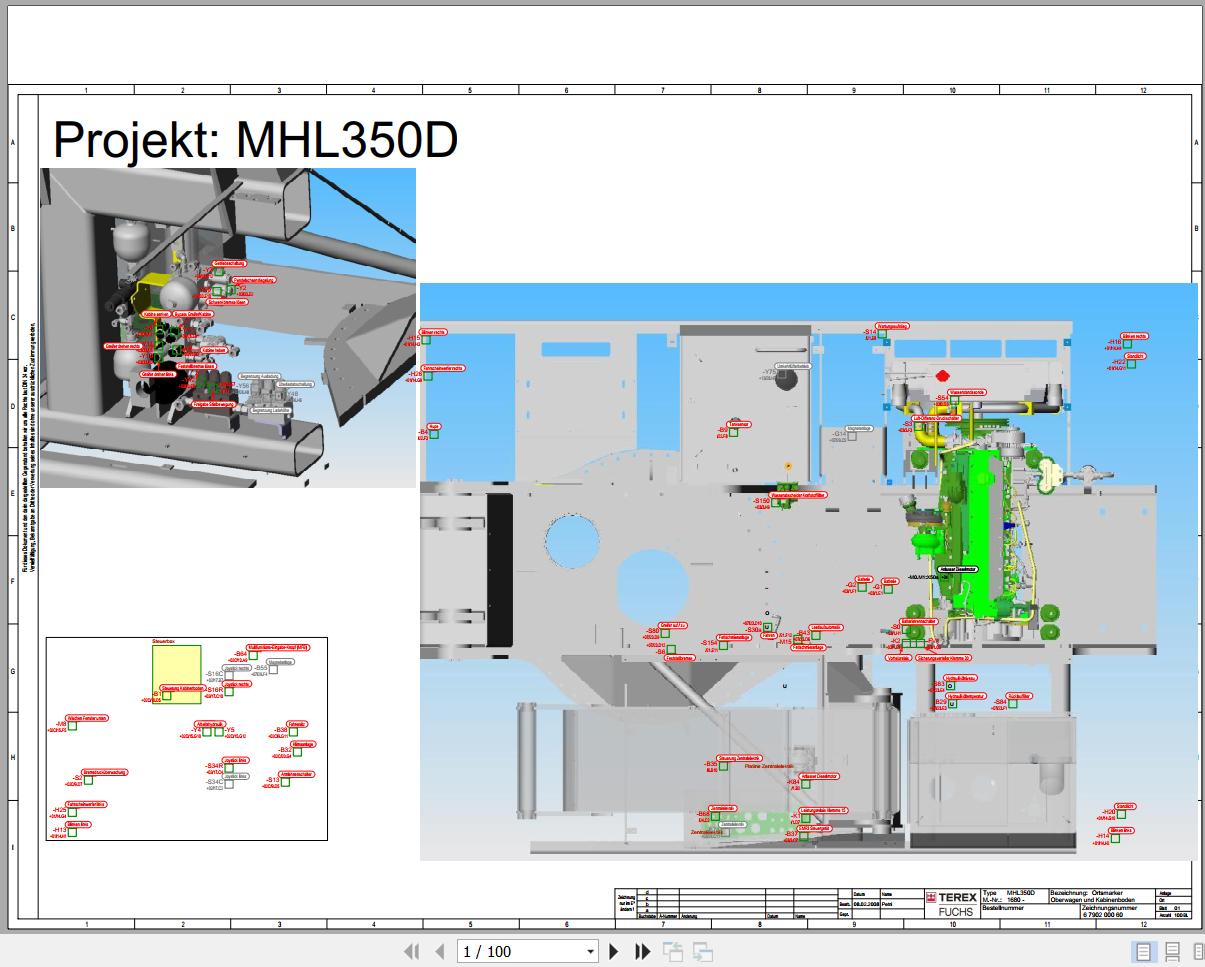This screenshot has width=1205, height=967.
Task: Click the -B32 marker box
Action: click(x=297, y=752)
